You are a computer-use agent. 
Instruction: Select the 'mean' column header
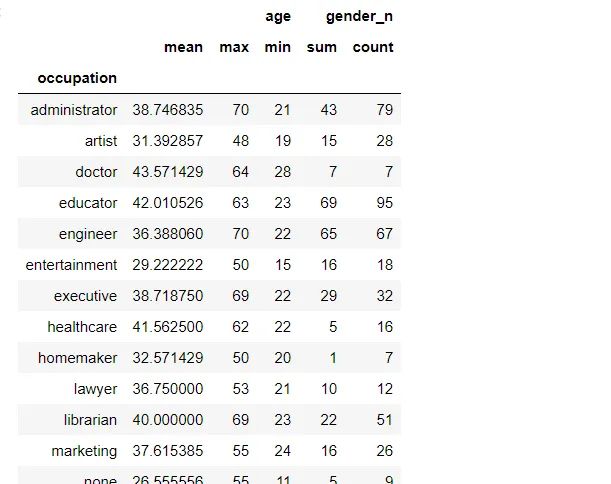(184, 47)
